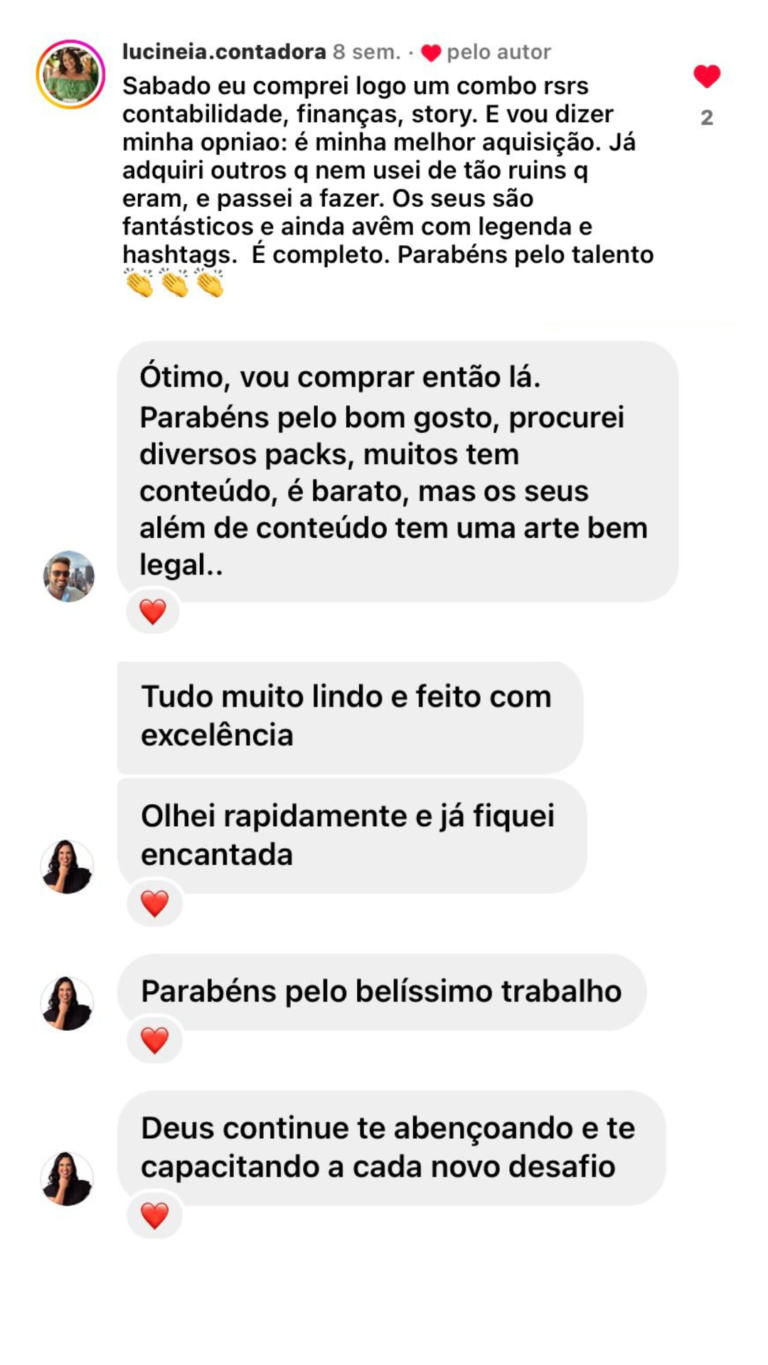Viewport: 768px width, 1365px height.
Task: Select the 'Tudo muito lindo' message bubble
Action: tap(350, 716)
